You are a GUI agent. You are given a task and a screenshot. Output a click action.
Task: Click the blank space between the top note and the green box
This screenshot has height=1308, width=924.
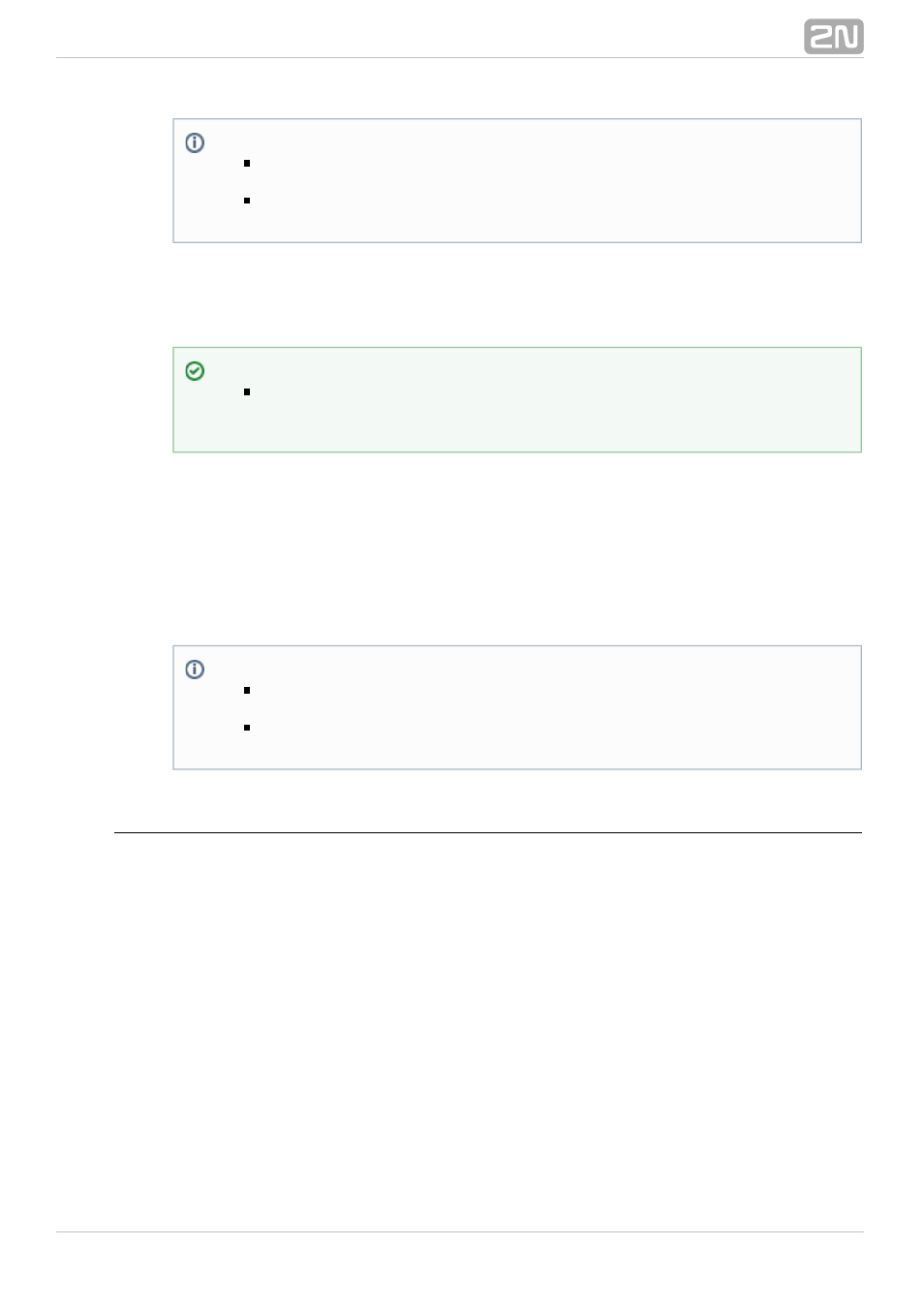pos(517,296)
